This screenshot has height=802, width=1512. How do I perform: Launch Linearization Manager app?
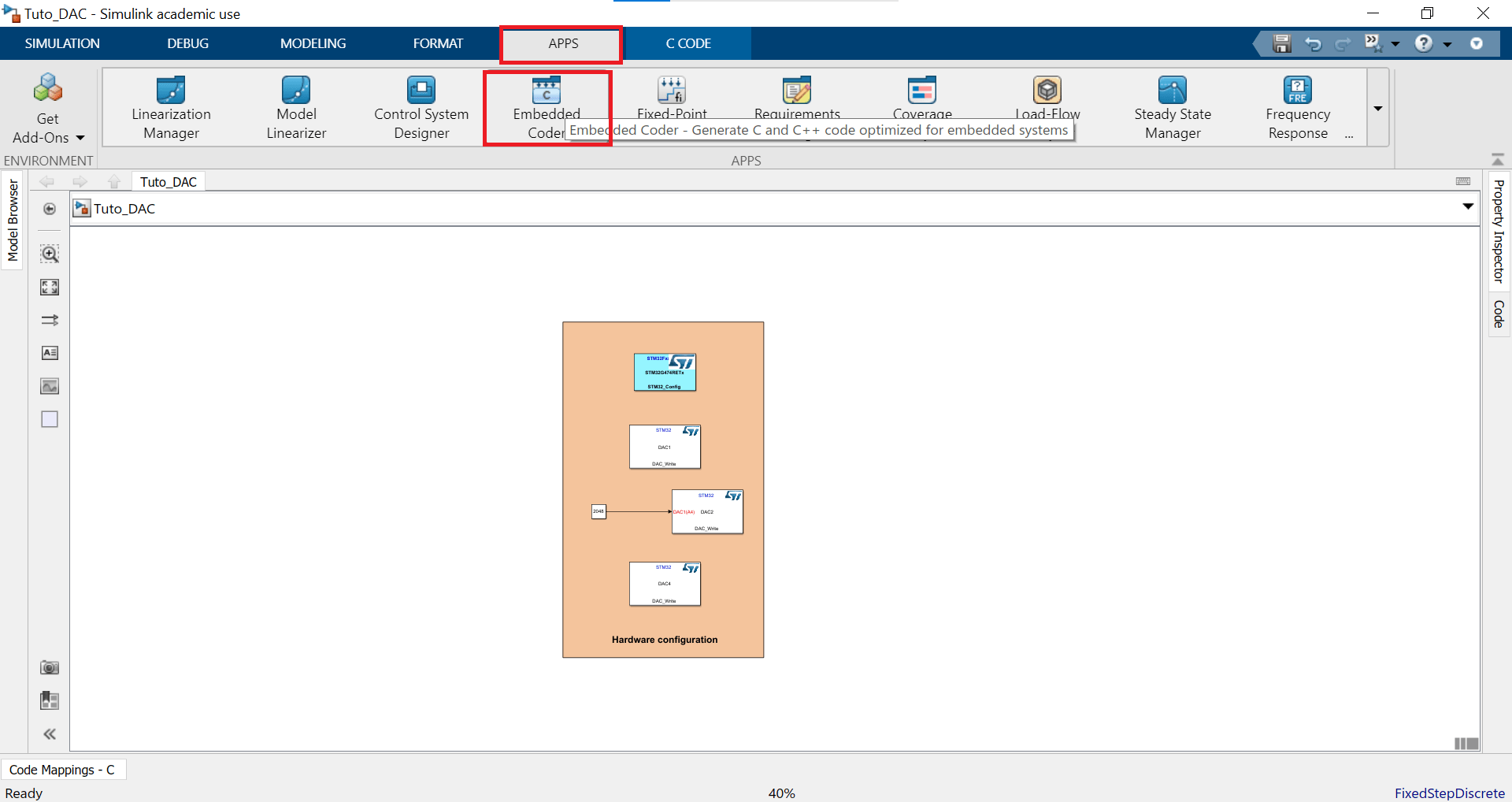pos(171,108)
